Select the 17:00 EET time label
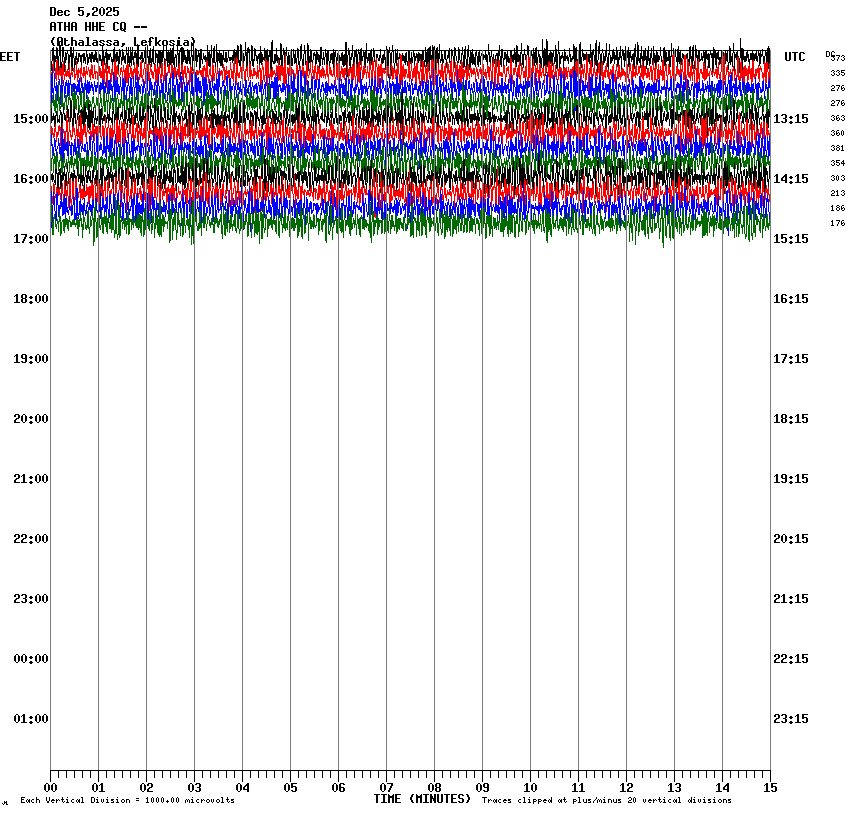 30,239
